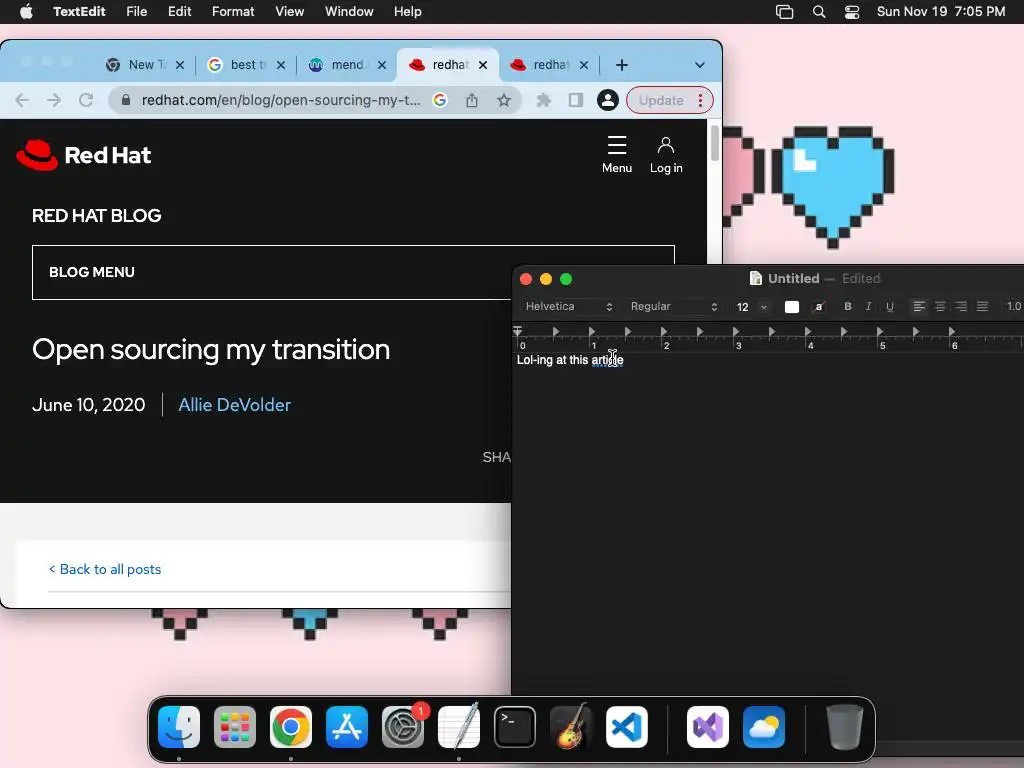Click the Red Hat logo

coord(84,155)
